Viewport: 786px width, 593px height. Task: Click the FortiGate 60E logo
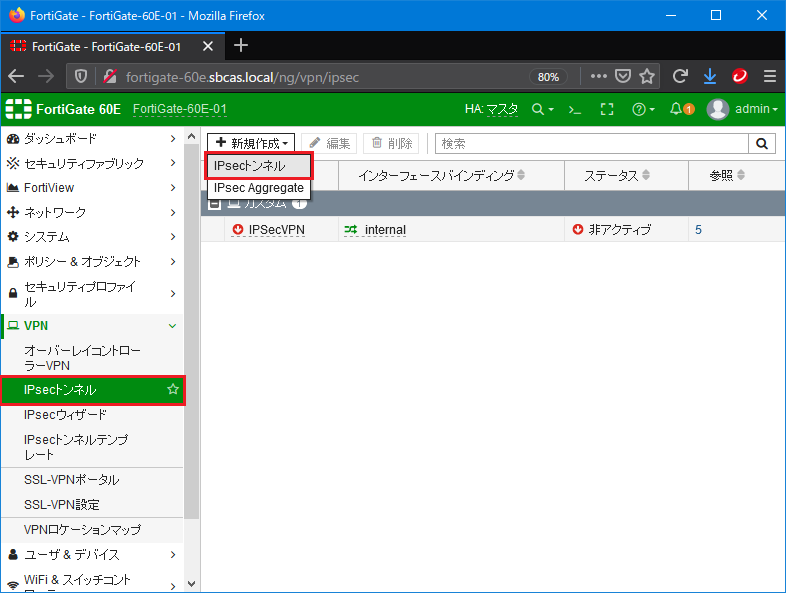[63, 109]
